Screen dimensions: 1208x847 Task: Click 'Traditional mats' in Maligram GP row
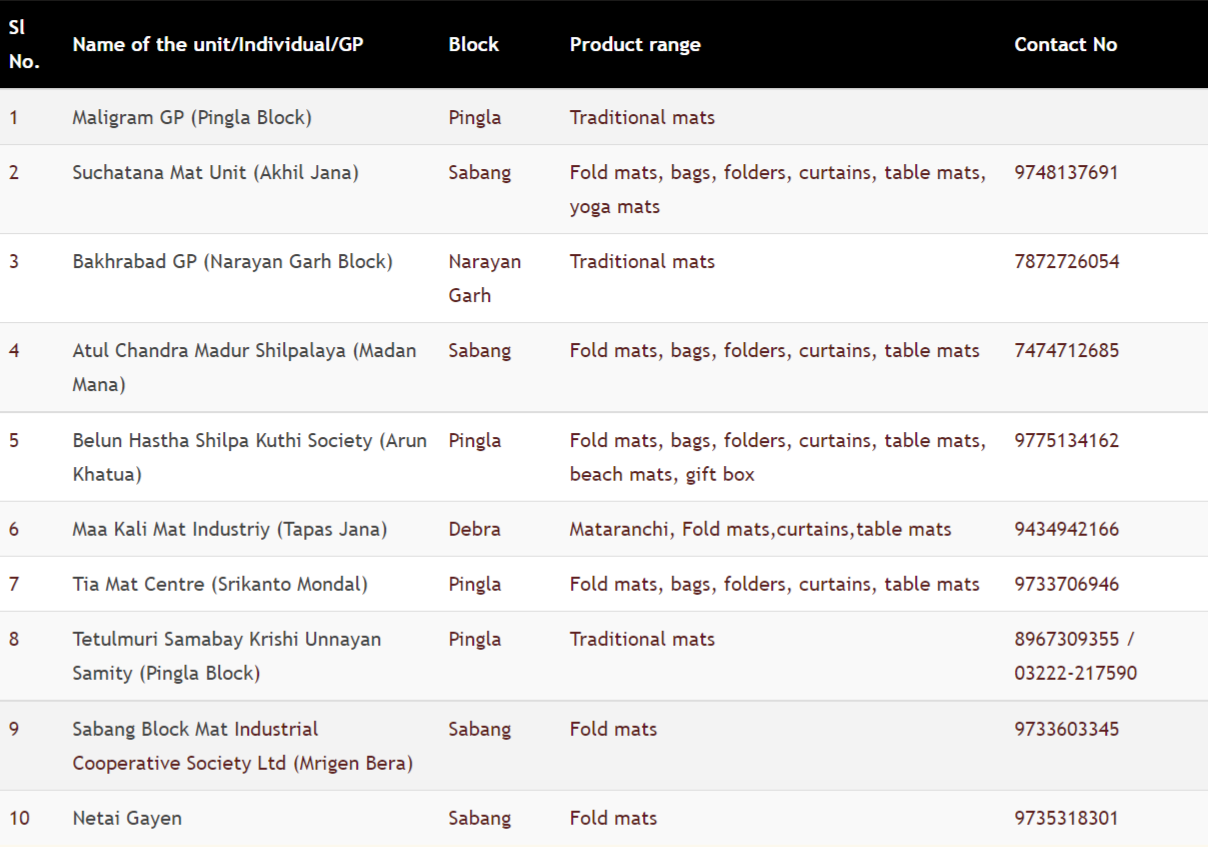click(642, 117)
